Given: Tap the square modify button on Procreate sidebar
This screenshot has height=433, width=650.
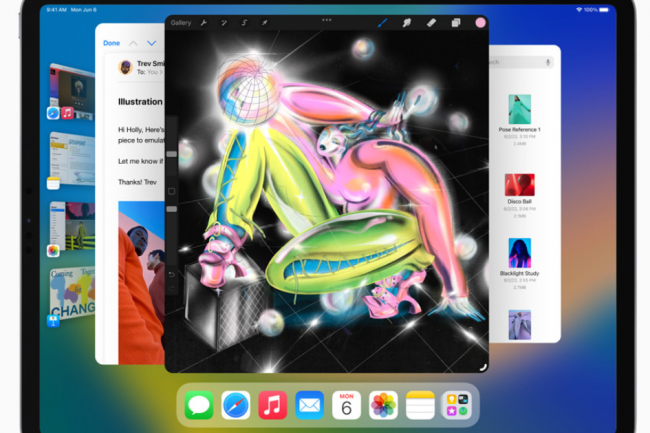Looking at the screenshot, I should [x=172, y=191].
